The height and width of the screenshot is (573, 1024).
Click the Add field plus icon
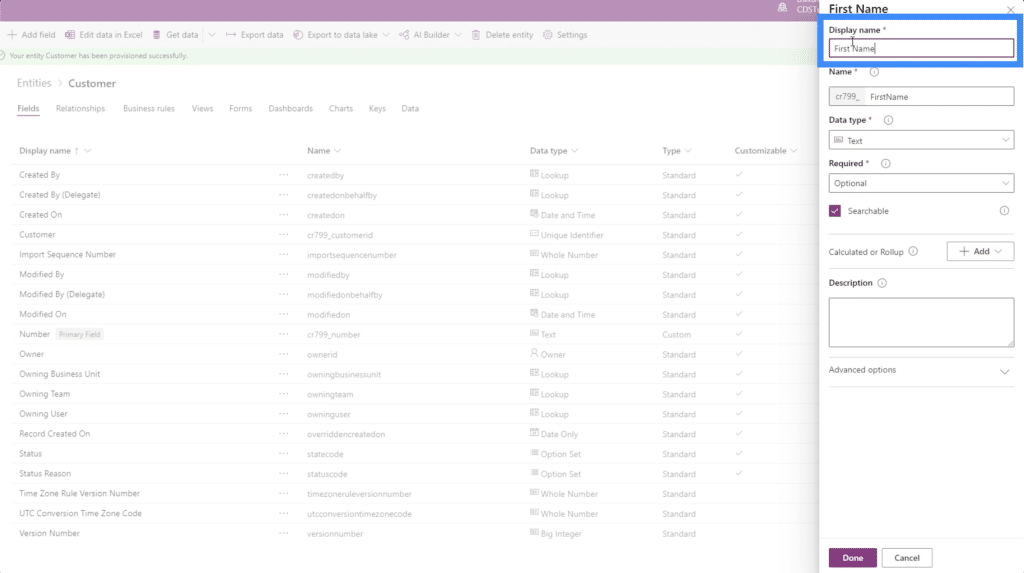pyautogui.click(x=12, y=35)
